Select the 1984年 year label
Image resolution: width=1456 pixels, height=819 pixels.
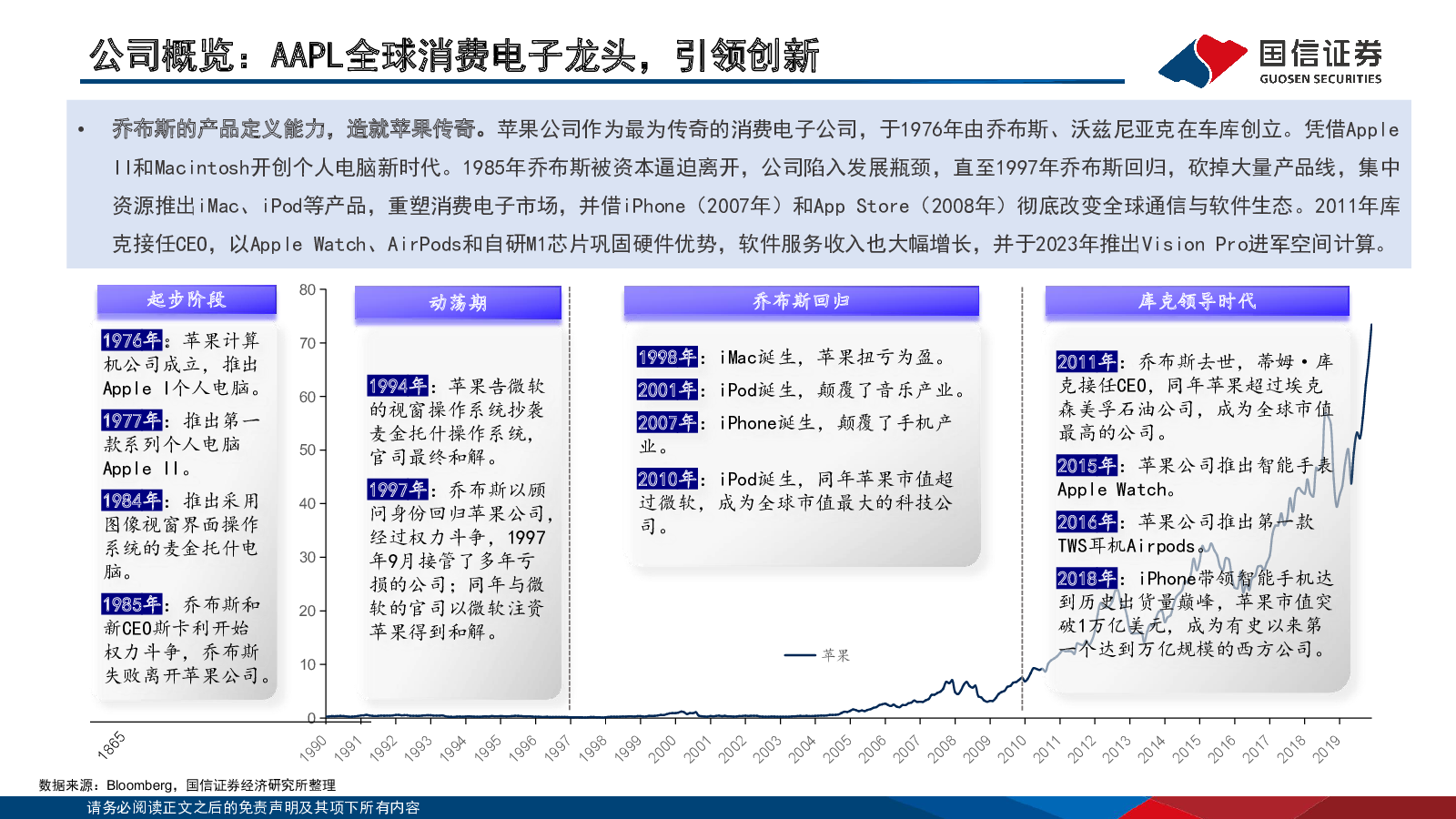point(132,500)
